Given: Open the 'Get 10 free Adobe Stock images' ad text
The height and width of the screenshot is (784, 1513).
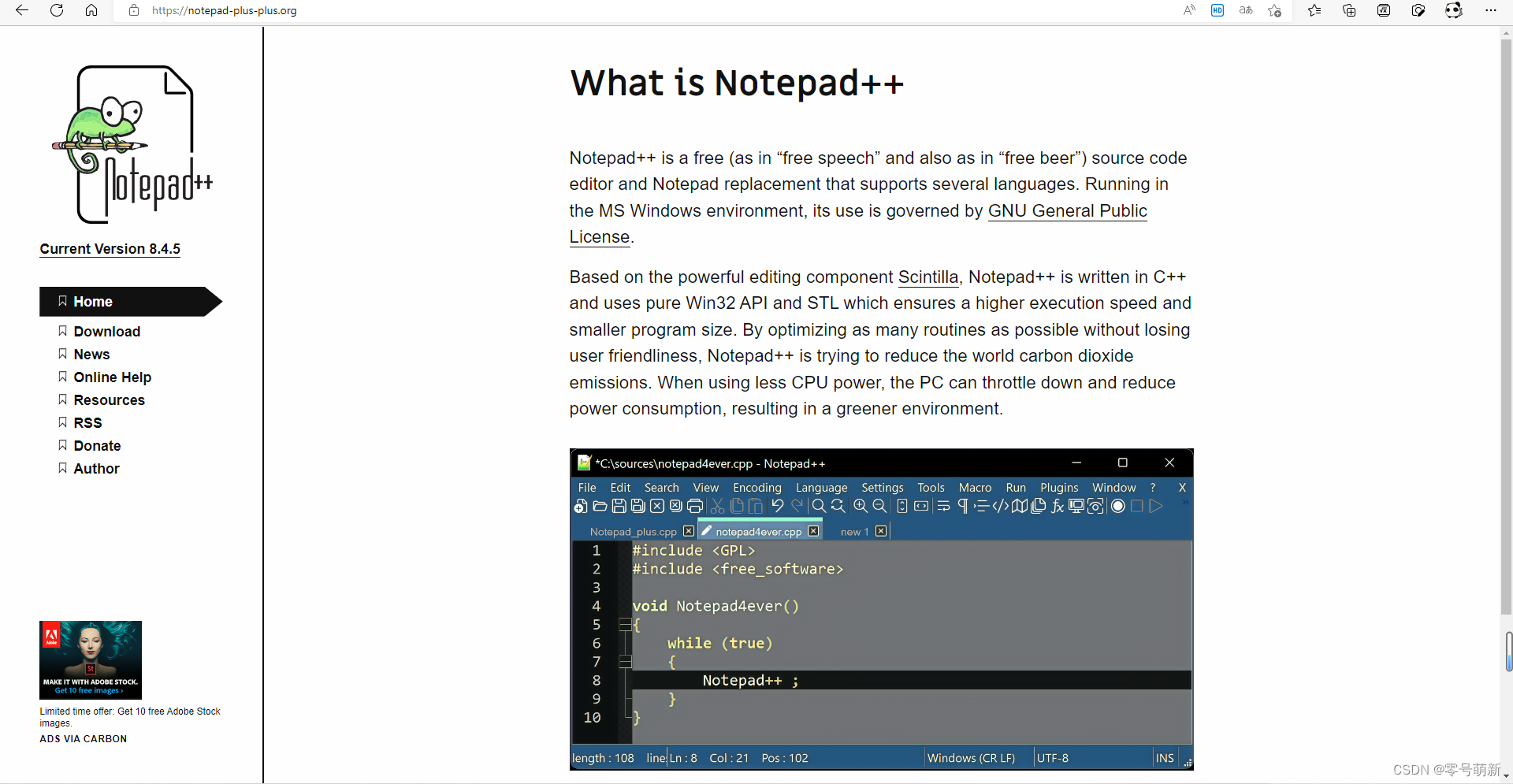Looking at the screenshot, I should [x=130, y=717].
